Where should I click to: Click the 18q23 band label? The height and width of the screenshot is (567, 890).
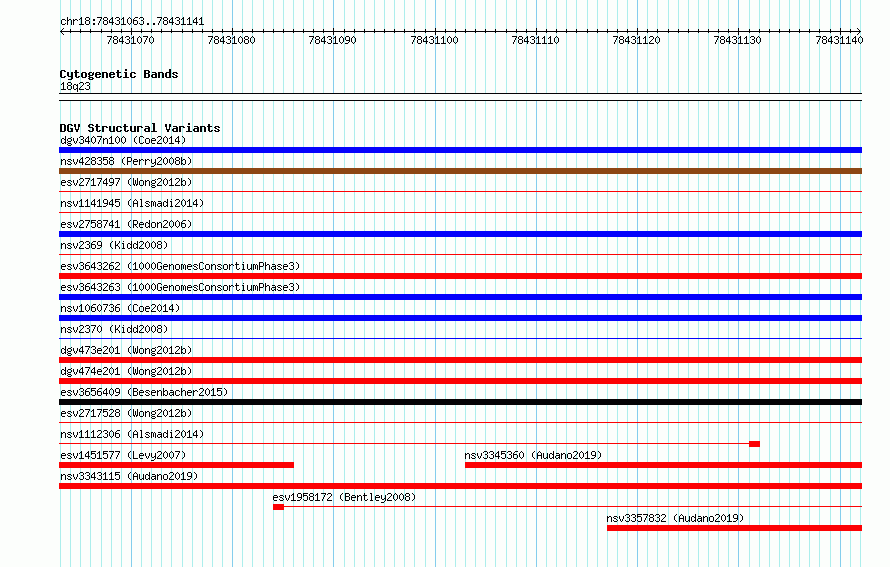tap(75, 86)
